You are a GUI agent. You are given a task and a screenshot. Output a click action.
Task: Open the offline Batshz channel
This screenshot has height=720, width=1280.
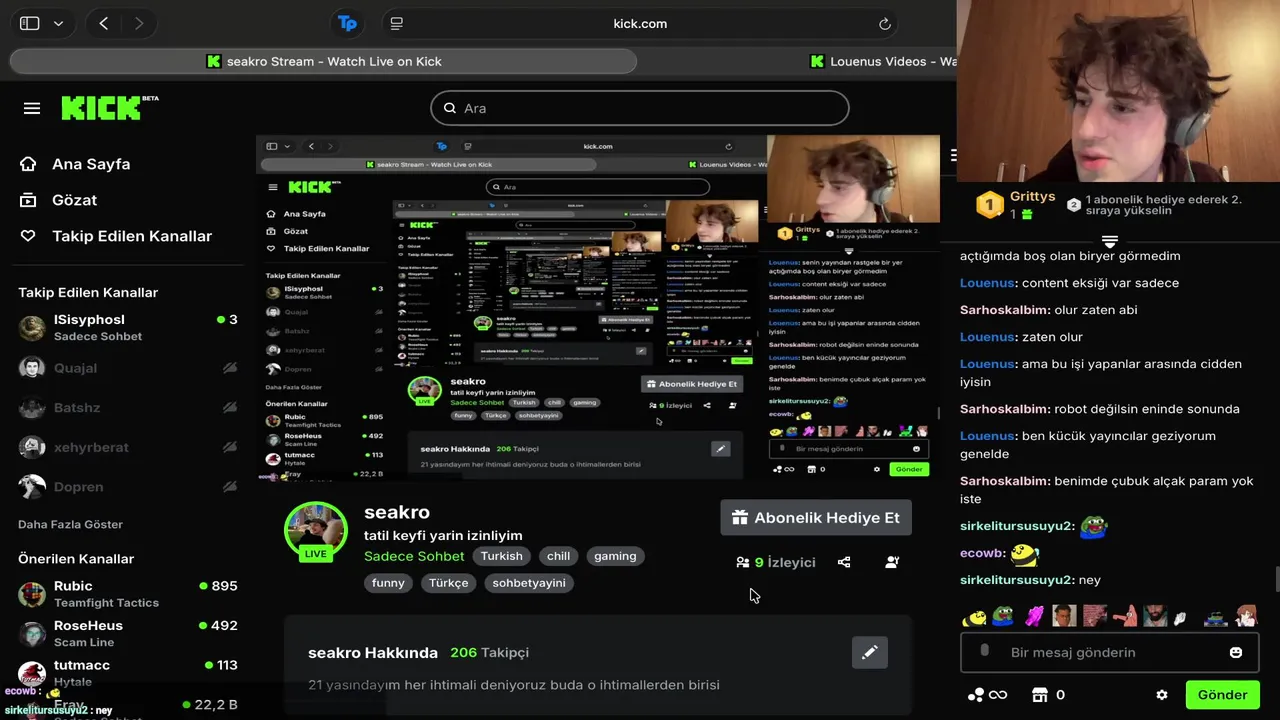[x=128, y=407]
